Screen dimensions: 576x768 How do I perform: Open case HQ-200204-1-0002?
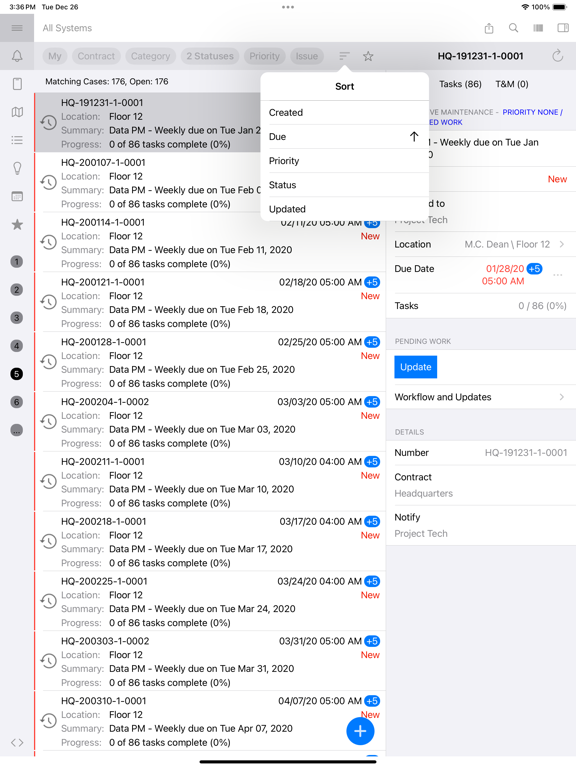(210, 422)
